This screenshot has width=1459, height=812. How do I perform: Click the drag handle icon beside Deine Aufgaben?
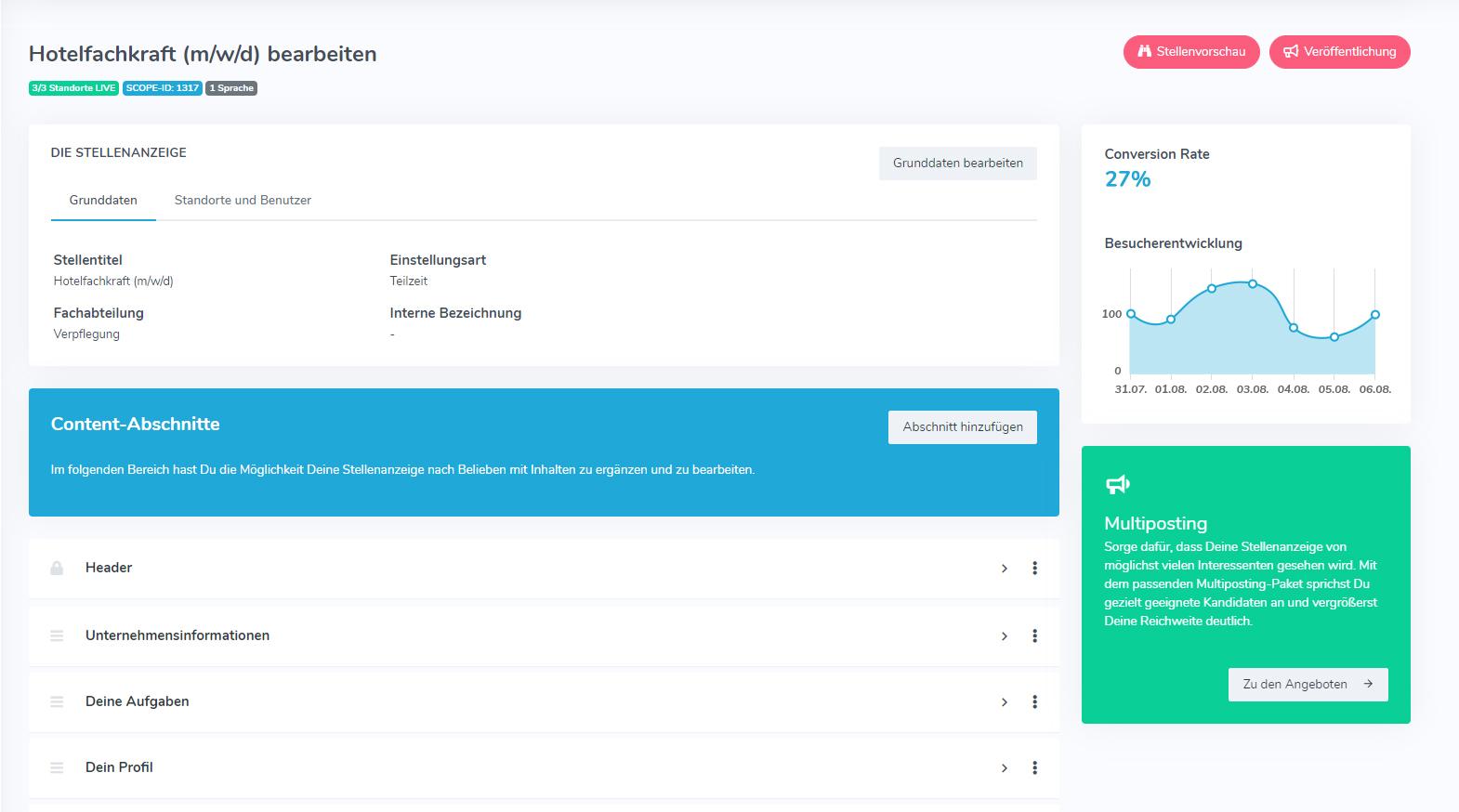coord(57,702)
